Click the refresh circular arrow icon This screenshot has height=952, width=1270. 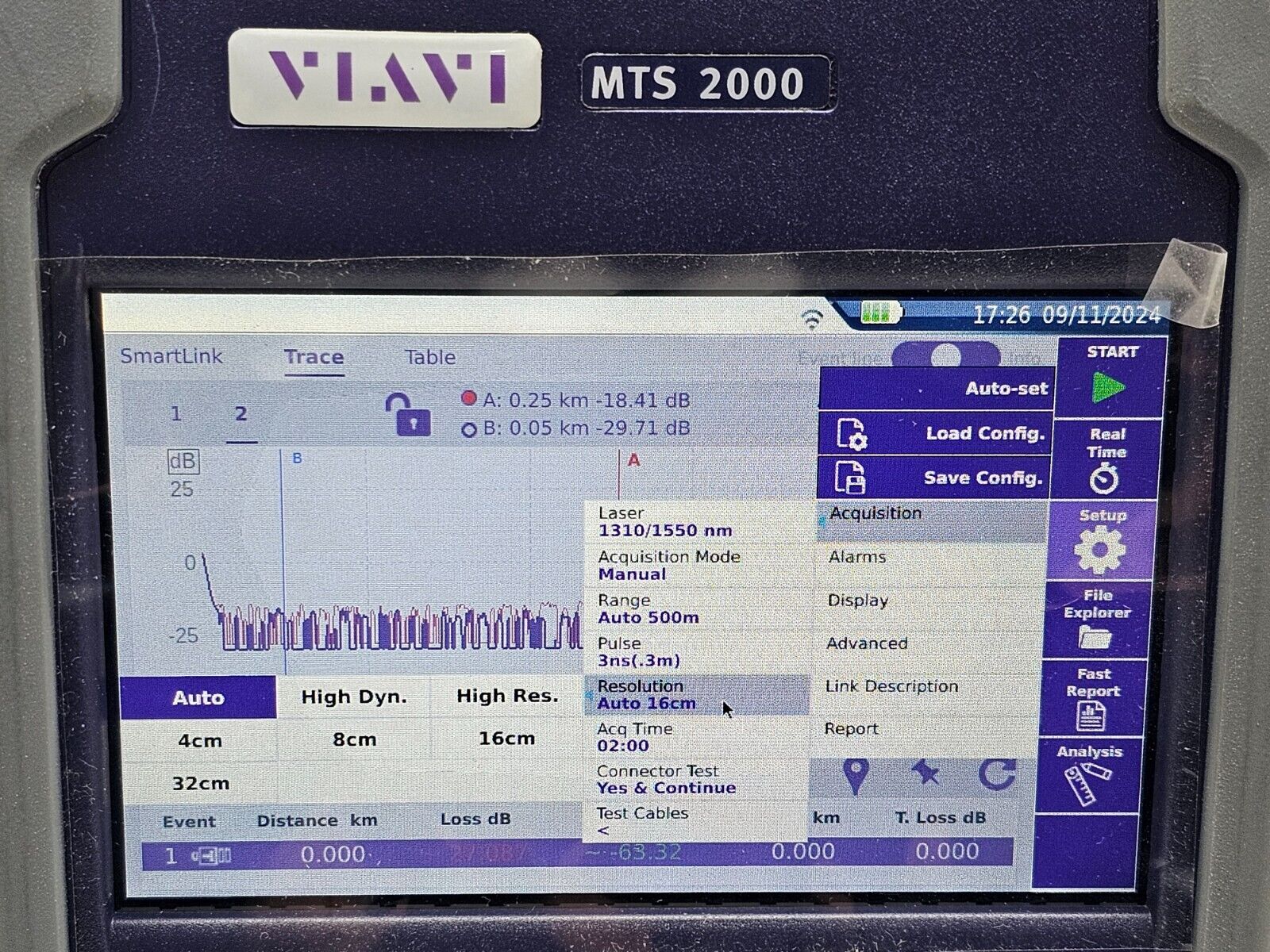pyautogui.click(x=996, y=773)
